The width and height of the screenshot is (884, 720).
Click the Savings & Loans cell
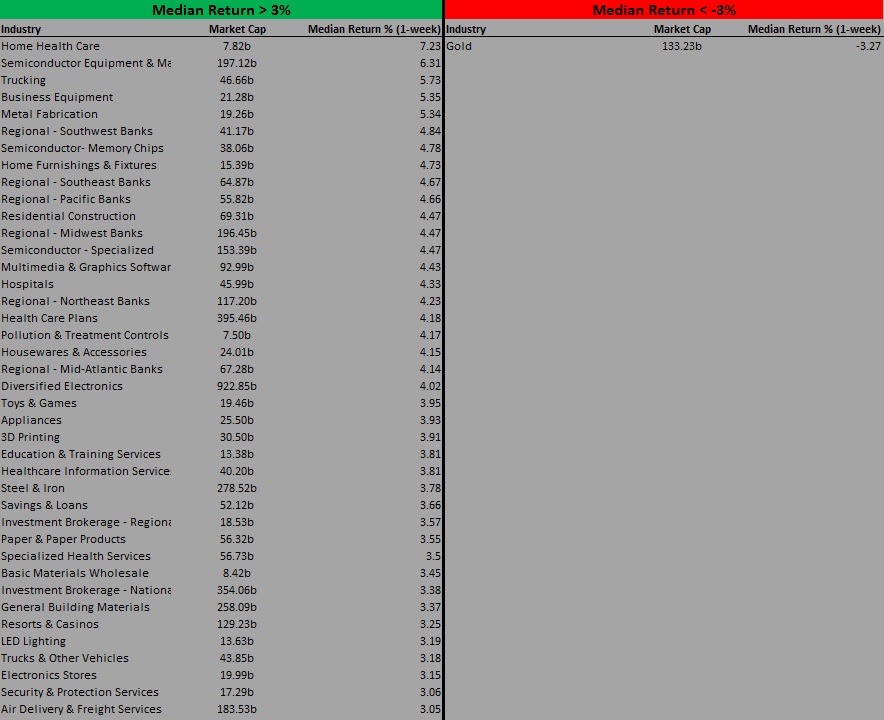coord(45,505)
